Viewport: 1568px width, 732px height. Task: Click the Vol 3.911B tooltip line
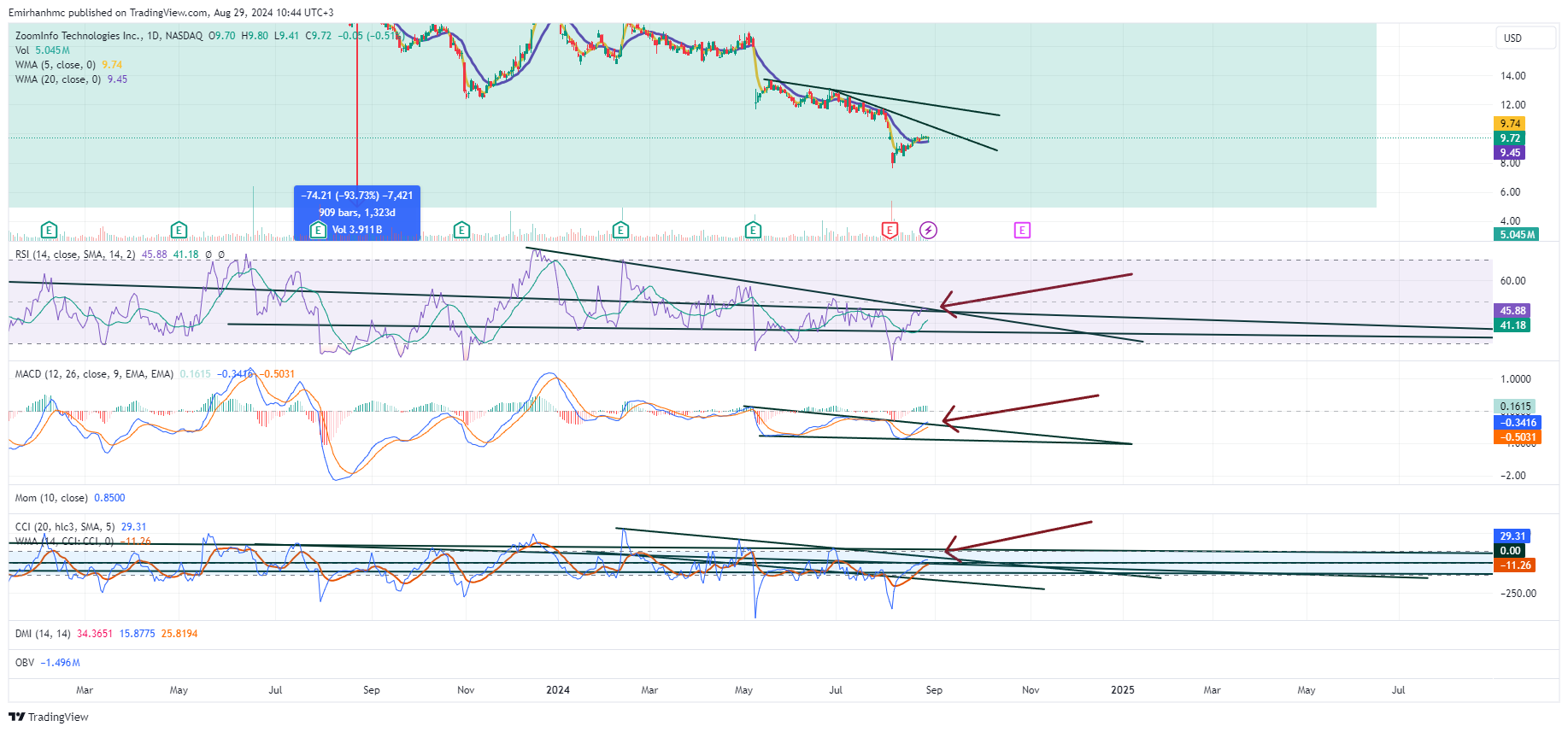tap(356, 230)
